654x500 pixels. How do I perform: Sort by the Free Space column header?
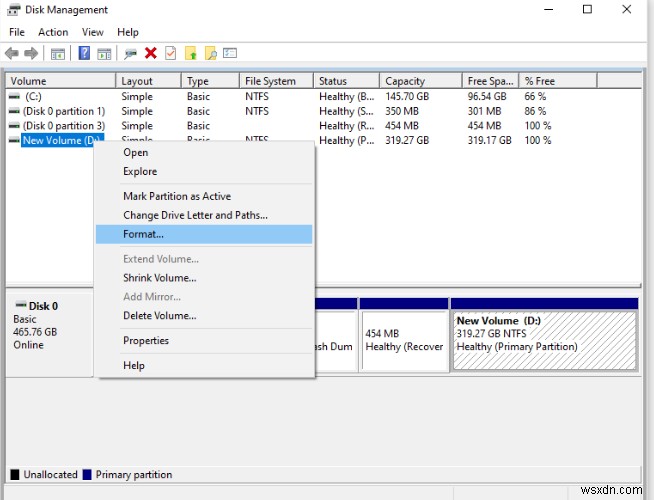[x=490, y=81]
